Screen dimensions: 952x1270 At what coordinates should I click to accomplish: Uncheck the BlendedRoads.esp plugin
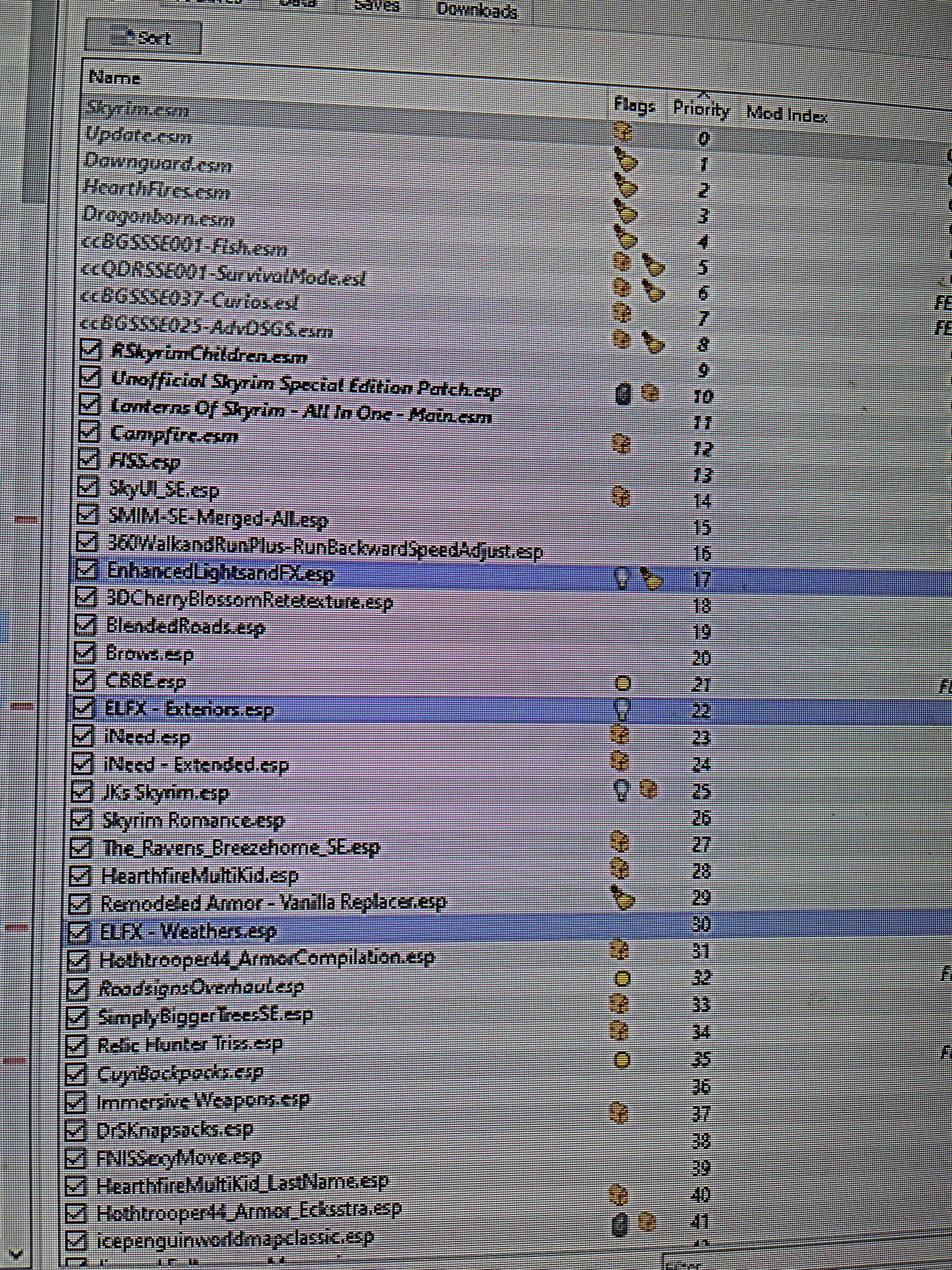[x=85, y=624]
